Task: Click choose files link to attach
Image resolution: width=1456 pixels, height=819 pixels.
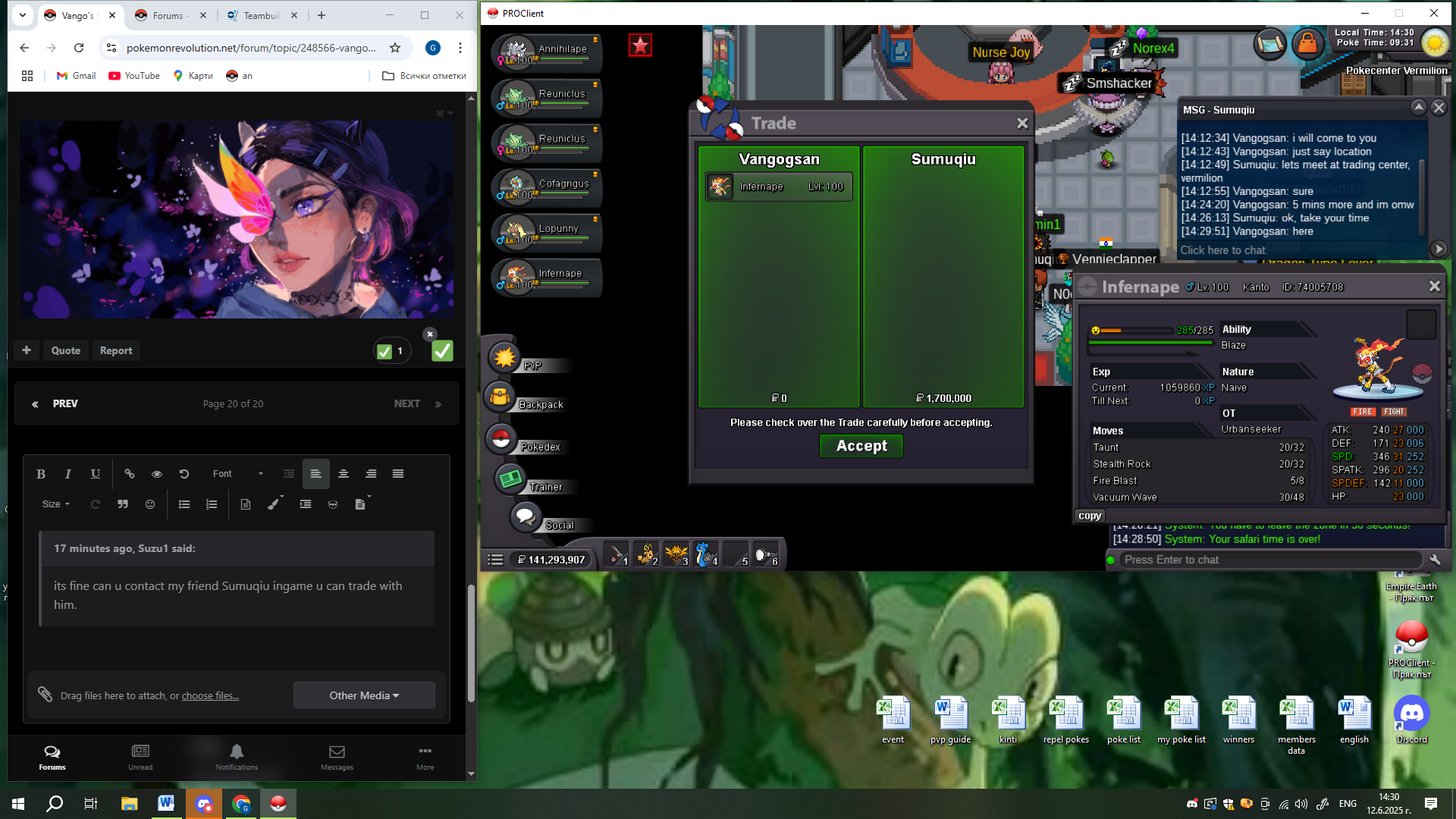Action: pyautogui.click(x=210, y=696)
